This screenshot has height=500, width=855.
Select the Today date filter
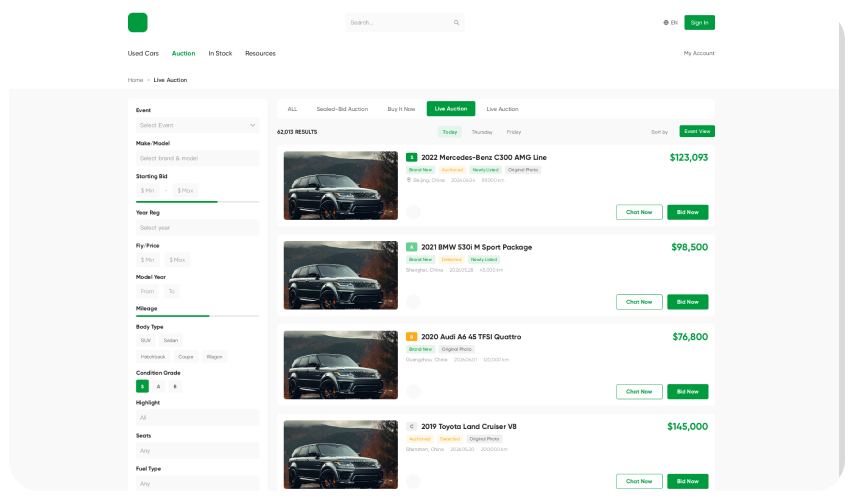click(450, 132)
